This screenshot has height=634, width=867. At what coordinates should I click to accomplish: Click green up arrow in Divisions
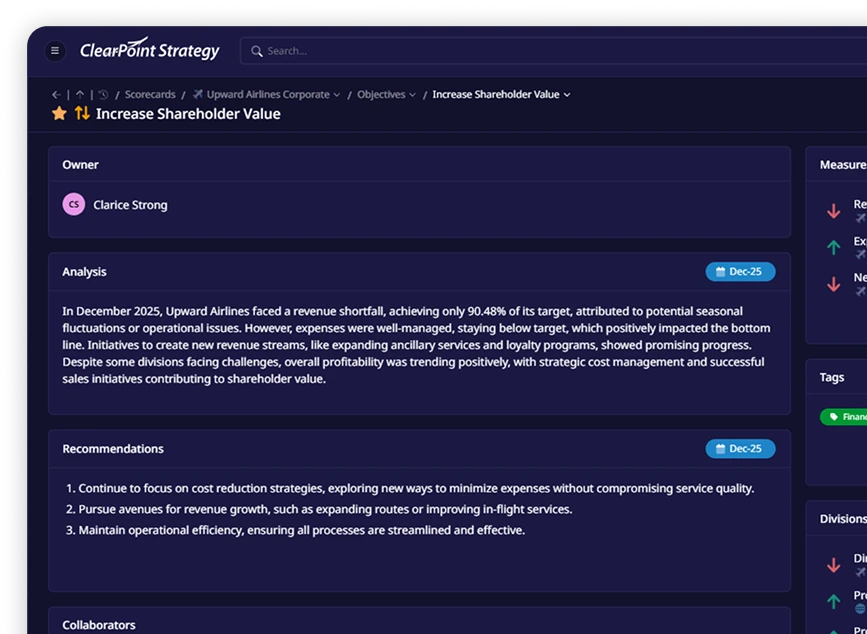tap(833, 601)
